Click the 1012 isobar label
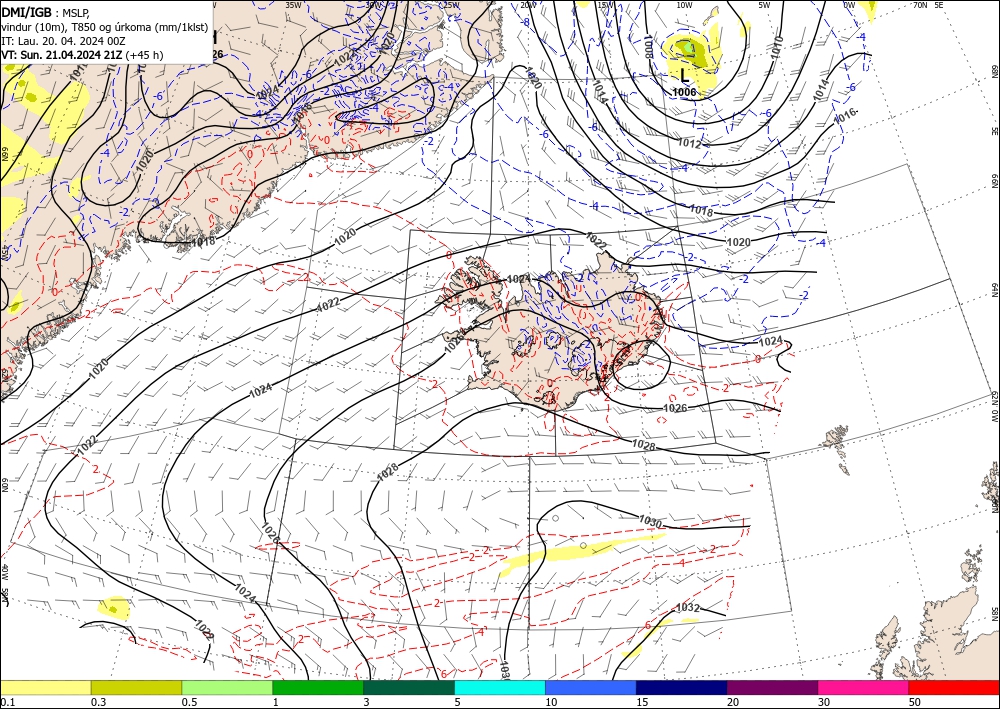This screenshot has height=709, width=1000. pos(689,144)
